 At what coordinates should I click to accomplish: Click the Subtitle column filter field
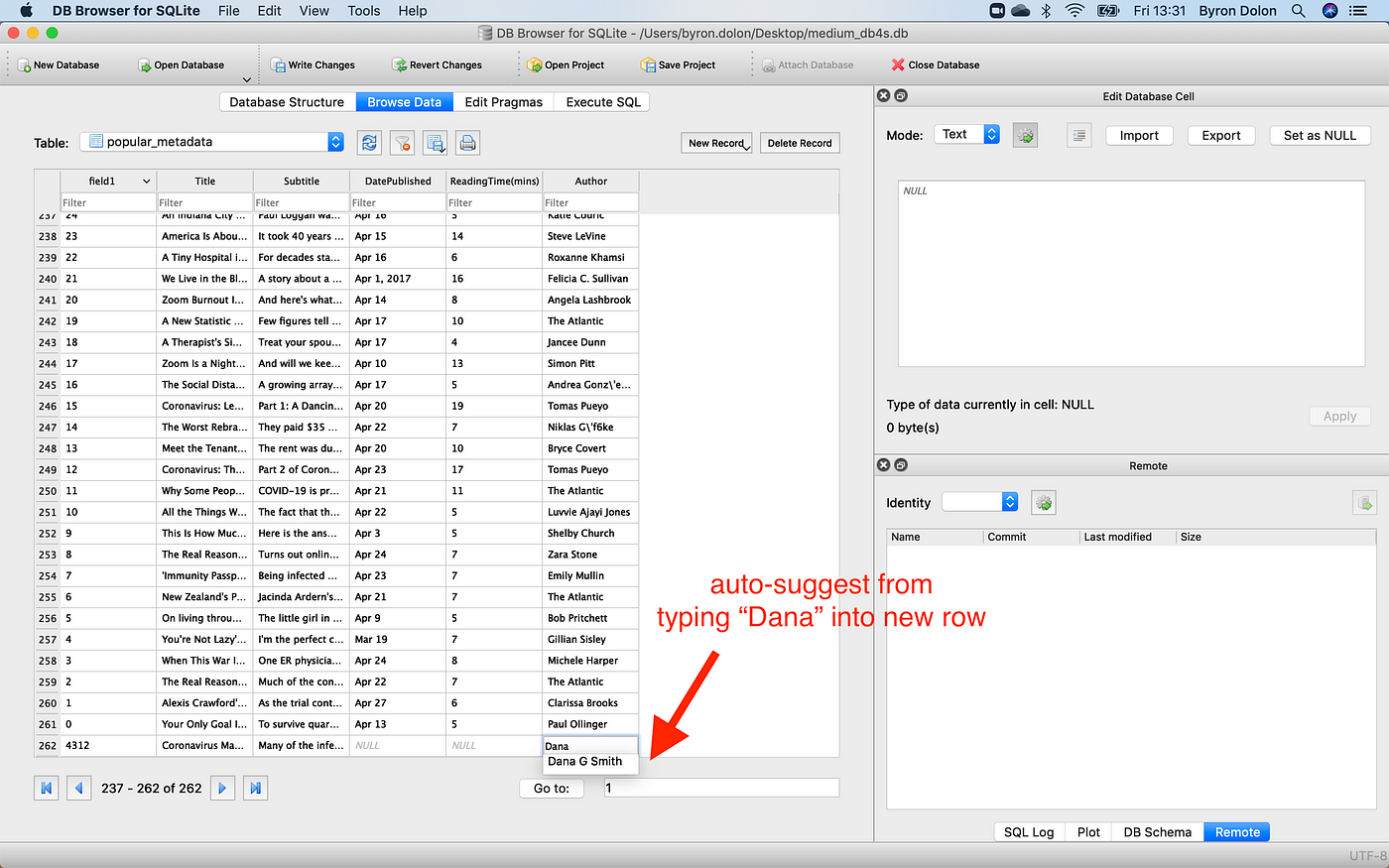[301, 202]
